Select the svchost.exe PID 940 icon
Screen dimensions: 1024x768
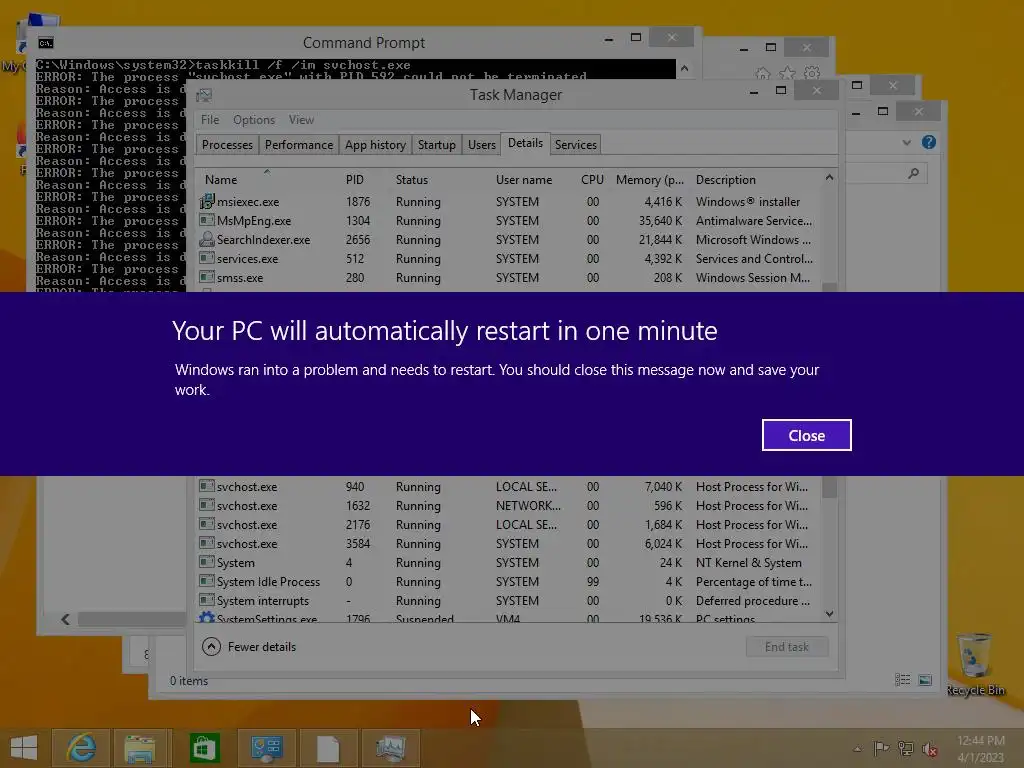207,486
